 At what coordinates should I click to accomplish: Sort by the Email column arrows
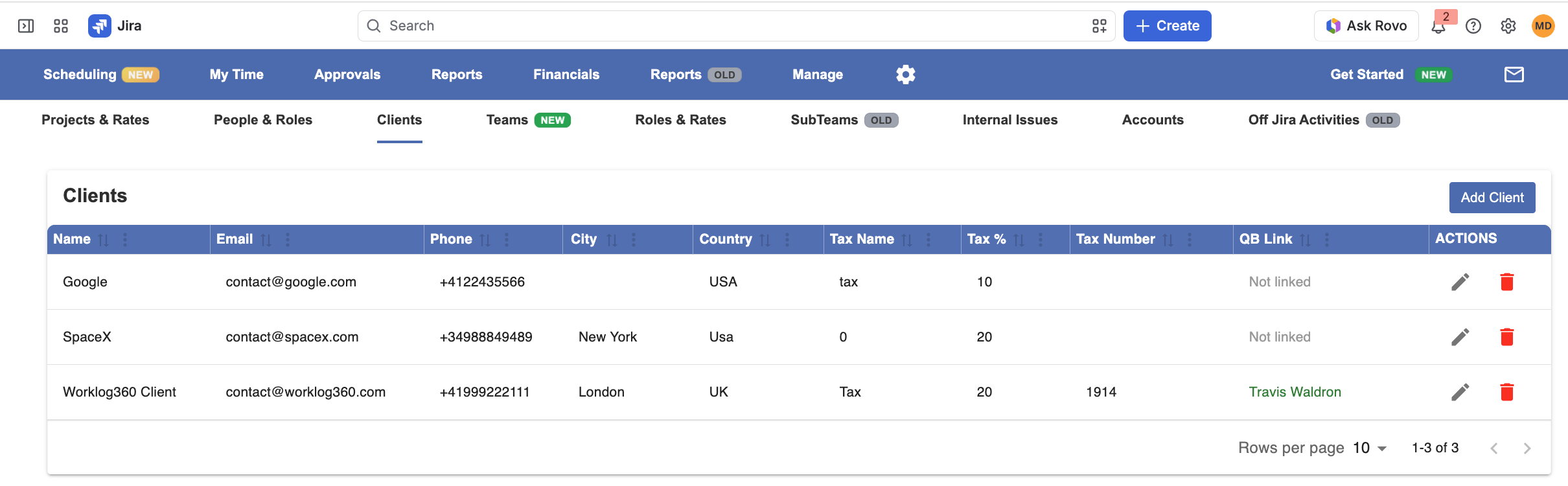pyautogui.click(x=266, y=240)
